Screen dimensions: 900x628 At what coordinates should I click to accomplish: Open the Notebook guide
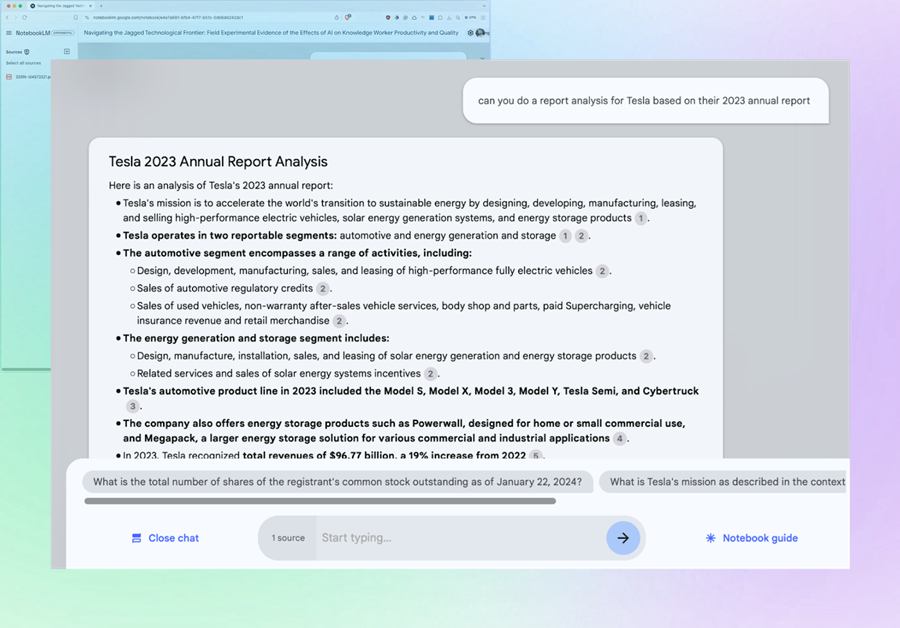[x=751, y=538]
